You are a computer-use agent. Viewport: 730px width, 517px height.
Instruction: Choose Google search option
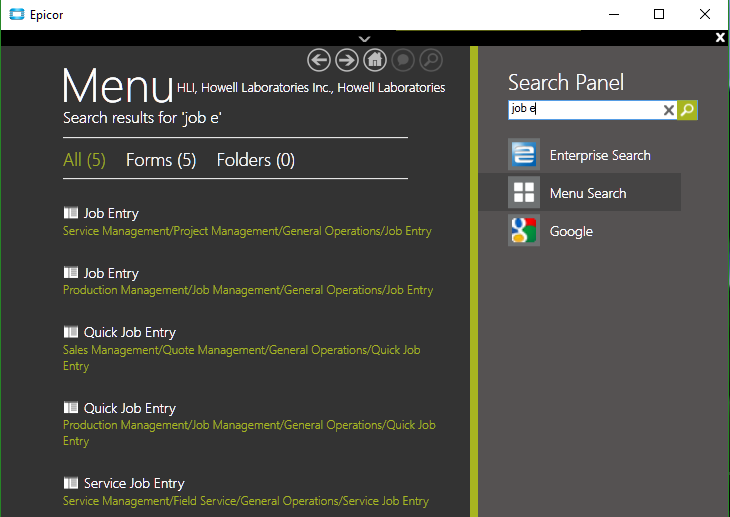[571, 231]
